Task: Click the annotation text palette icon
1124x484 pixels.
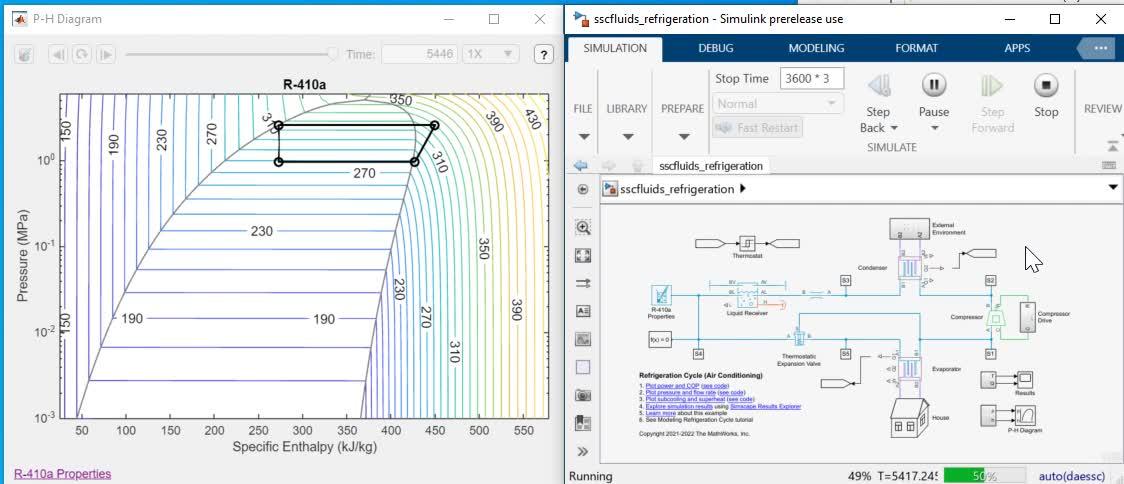Action: (583, 311)
